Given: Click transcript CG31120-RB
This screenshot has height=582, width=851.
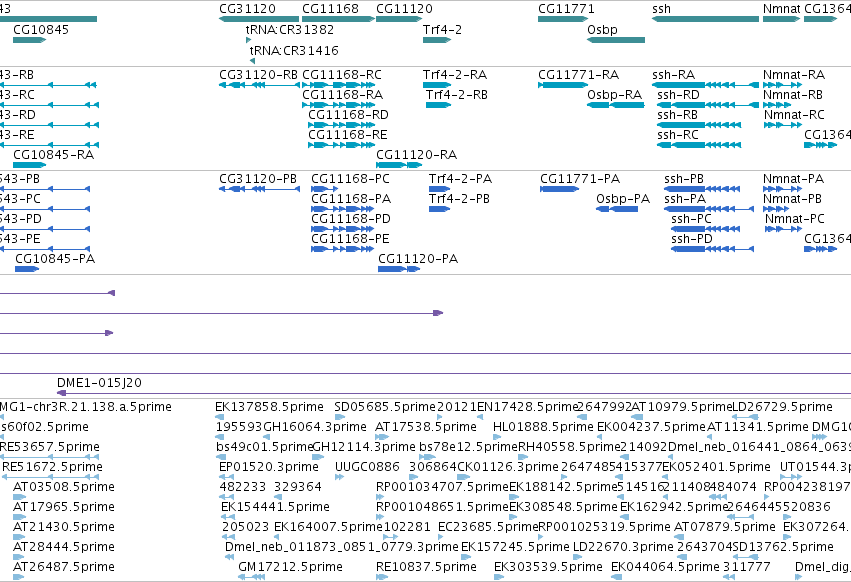Looking at the screenshot, I should 258,75.
